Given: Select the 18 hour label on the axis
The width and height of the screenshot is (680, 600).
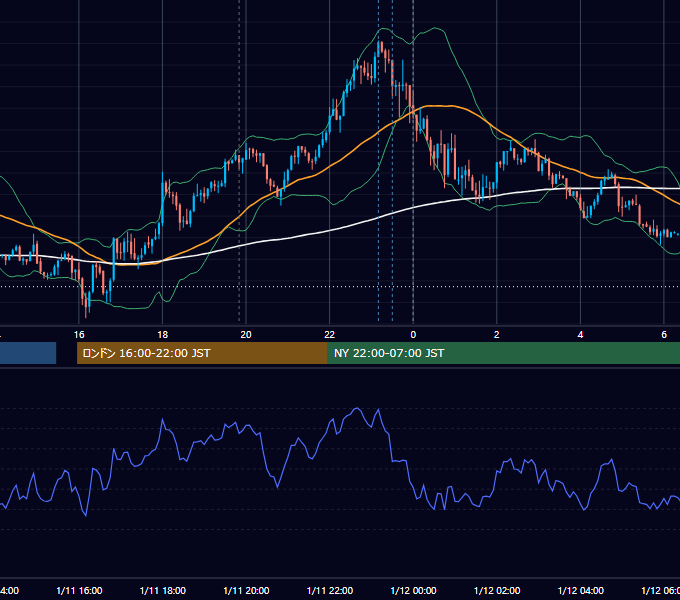Looking at the screenshot, I should pos(163,335).
